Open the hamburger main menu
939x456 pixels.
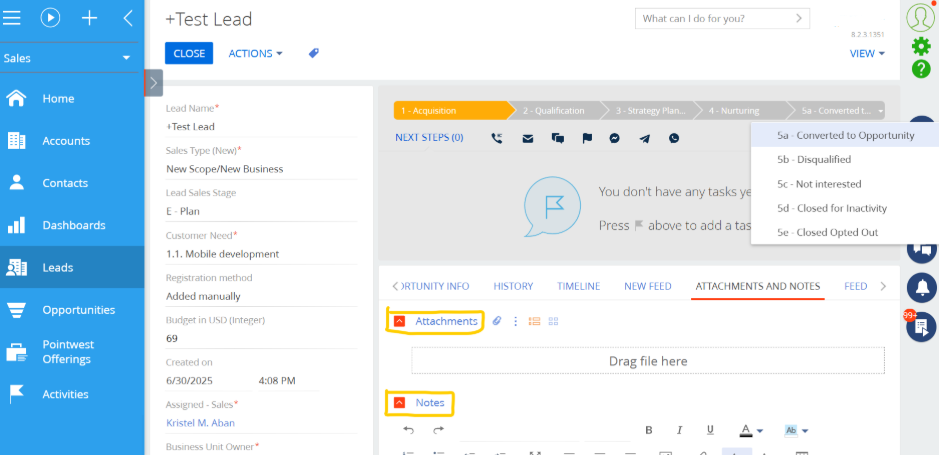[12, 19]
